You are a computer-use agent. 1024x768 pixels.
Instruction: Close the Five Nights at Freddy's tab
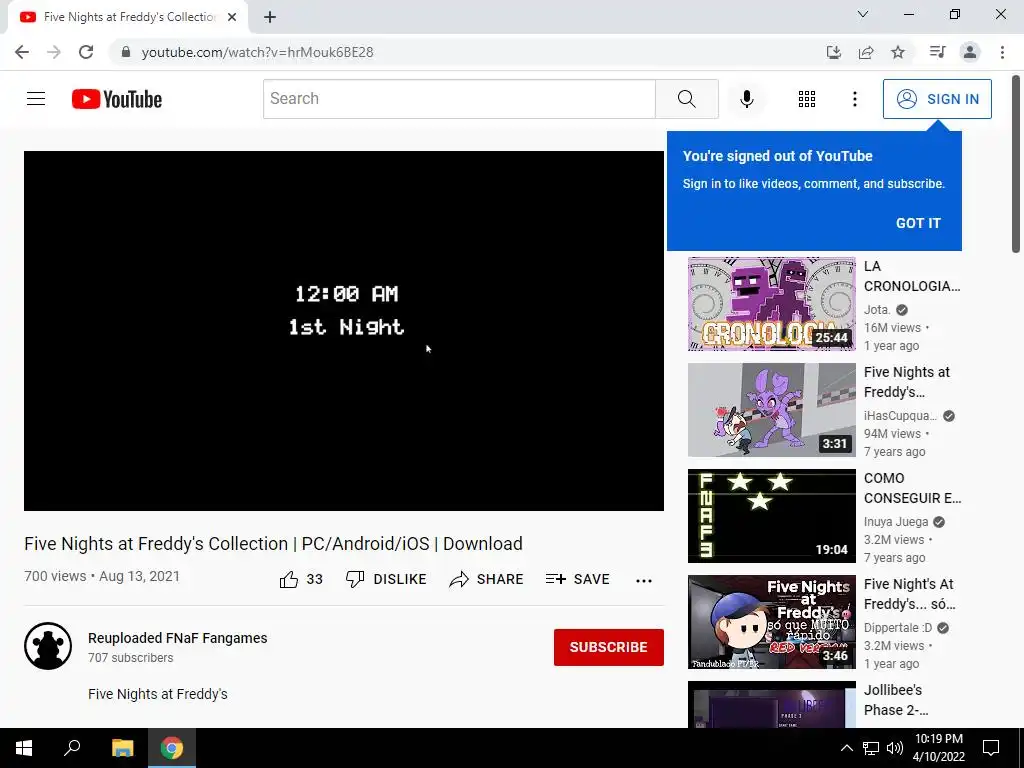(x=232, y=17)
